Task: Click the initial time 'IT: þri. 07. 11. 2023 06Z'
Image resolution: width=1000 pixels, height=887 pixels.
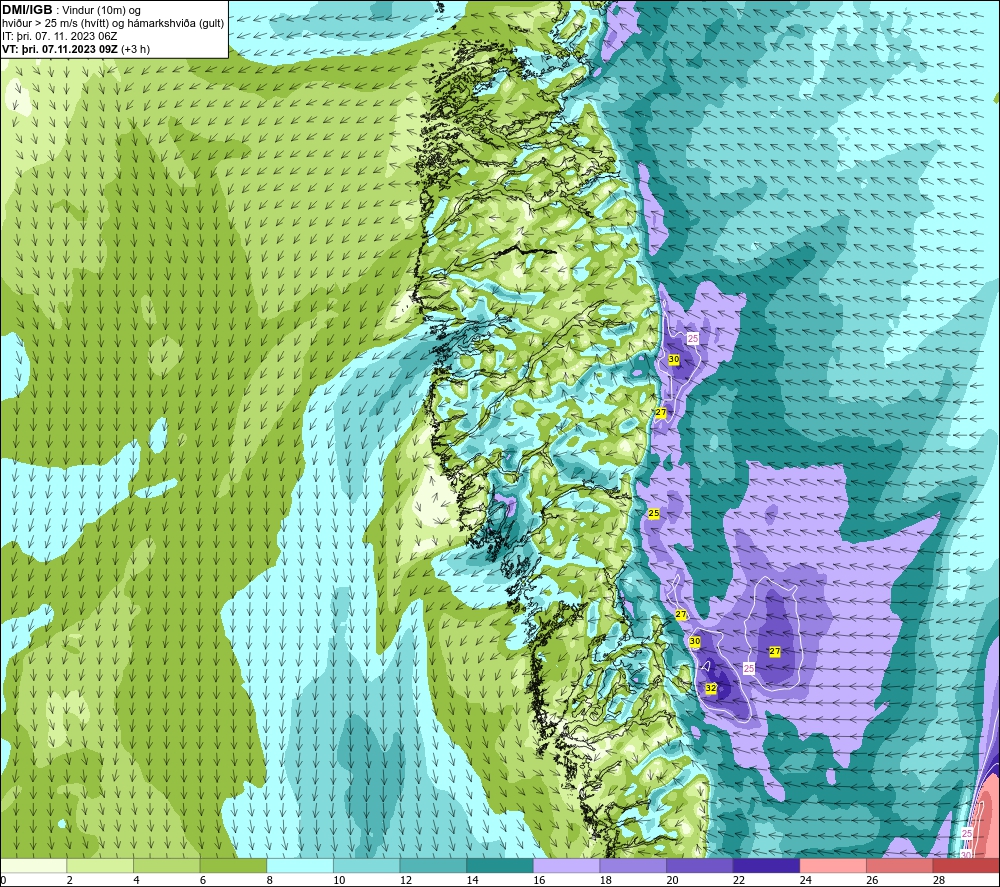Action: [59, 36]
